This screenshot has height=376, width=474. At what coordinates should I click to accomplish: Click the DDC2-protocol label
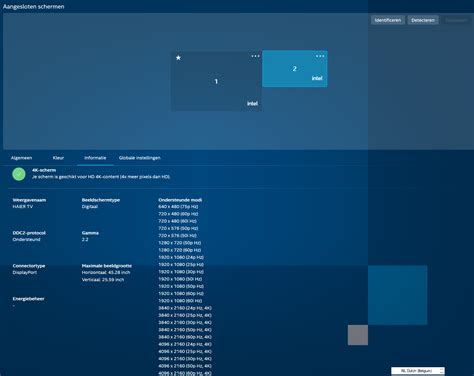(x=29, y=233)
